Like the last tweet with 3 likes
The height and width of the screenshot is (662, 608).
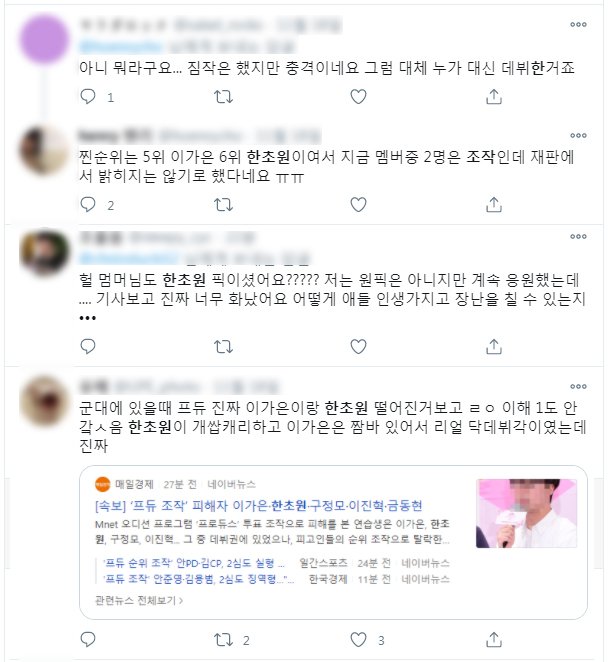(358, 640)
